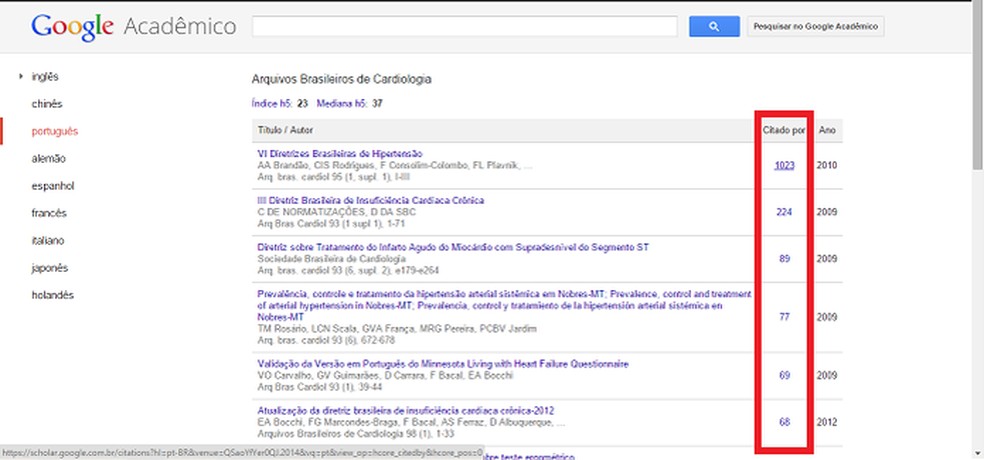Select chinês in language sidebar
The height and width of the screenshot is (460, 984).
pyautogui.click(x=47, y=103)
